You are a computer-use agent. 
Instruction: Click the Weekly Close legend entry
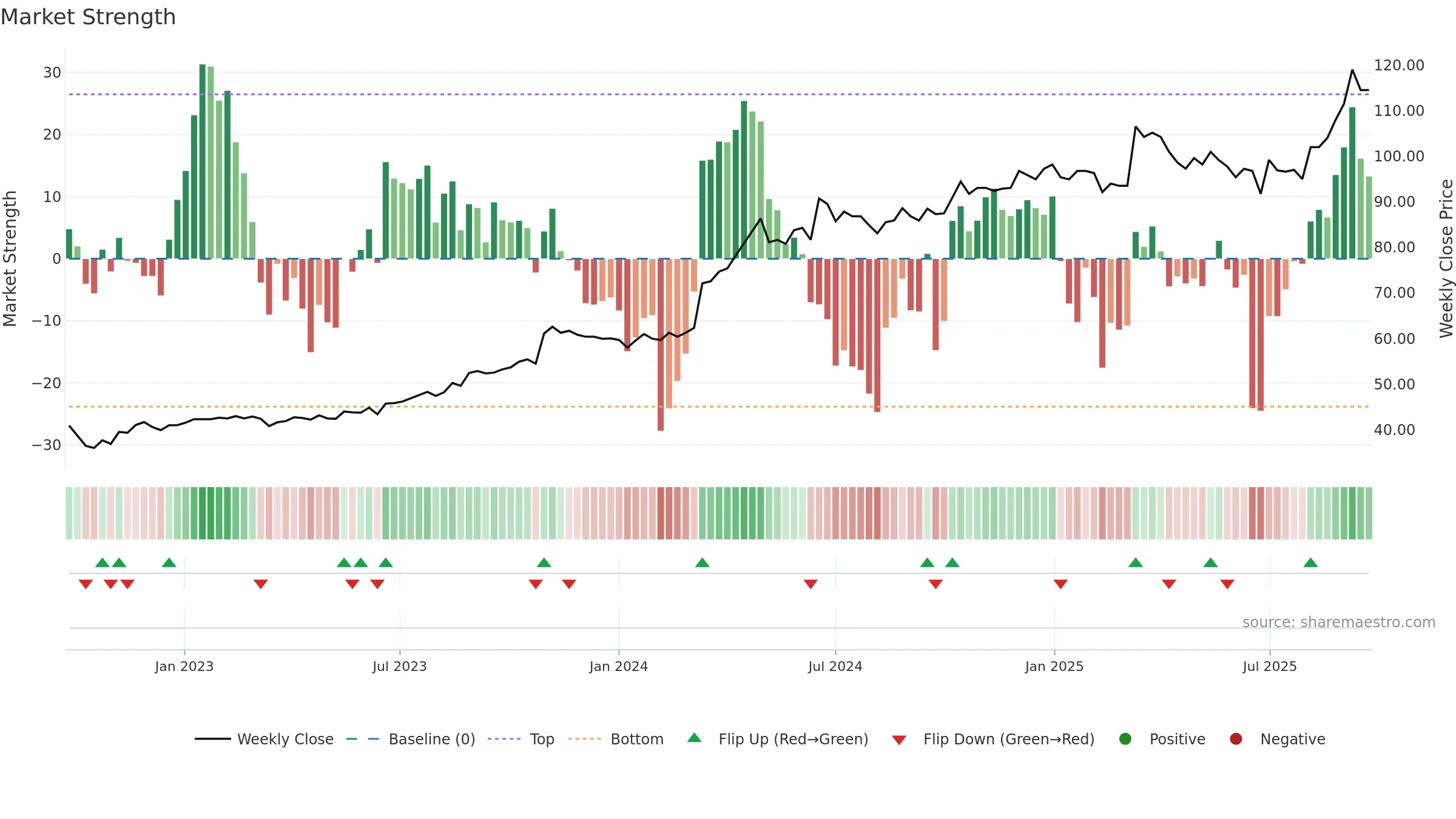(x=265, y=739)
